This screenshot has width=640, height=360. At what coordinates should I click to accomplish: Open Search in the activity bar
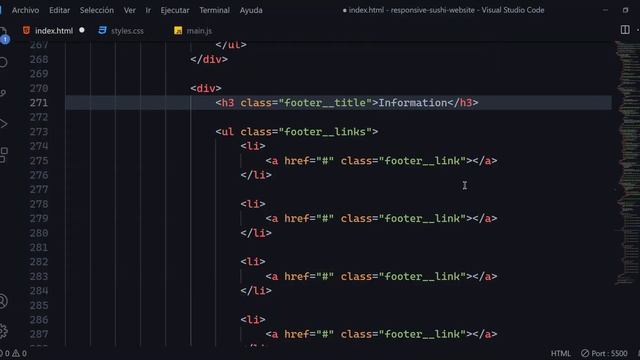(3, 62)
